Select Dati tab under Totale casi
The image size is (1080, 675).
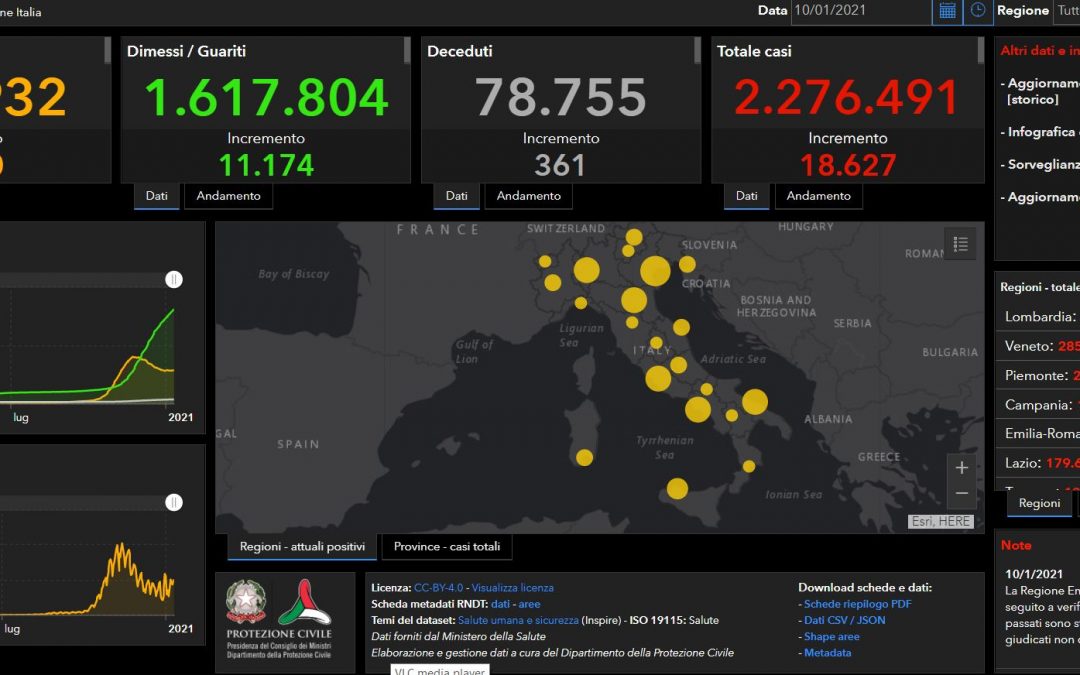pos(746,196)
